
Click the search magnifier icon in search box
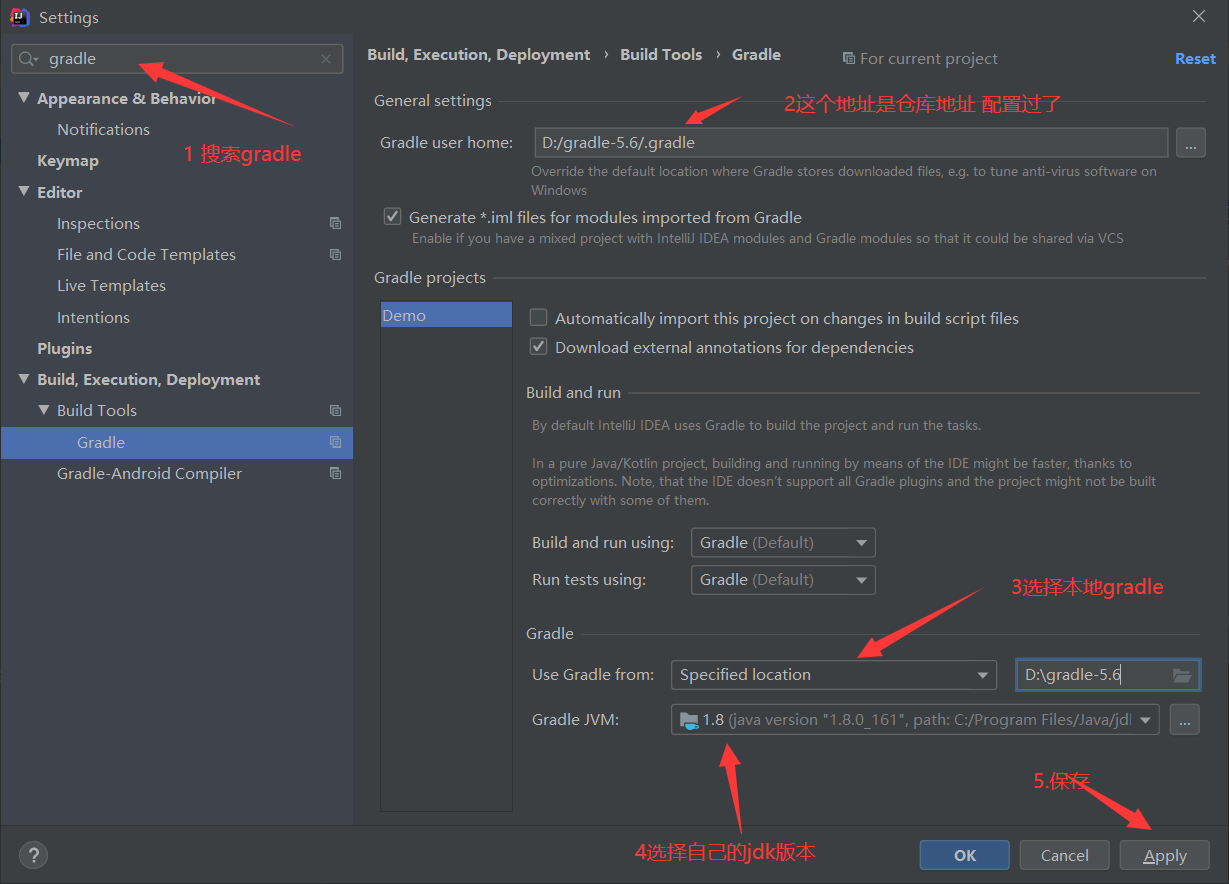28,59
